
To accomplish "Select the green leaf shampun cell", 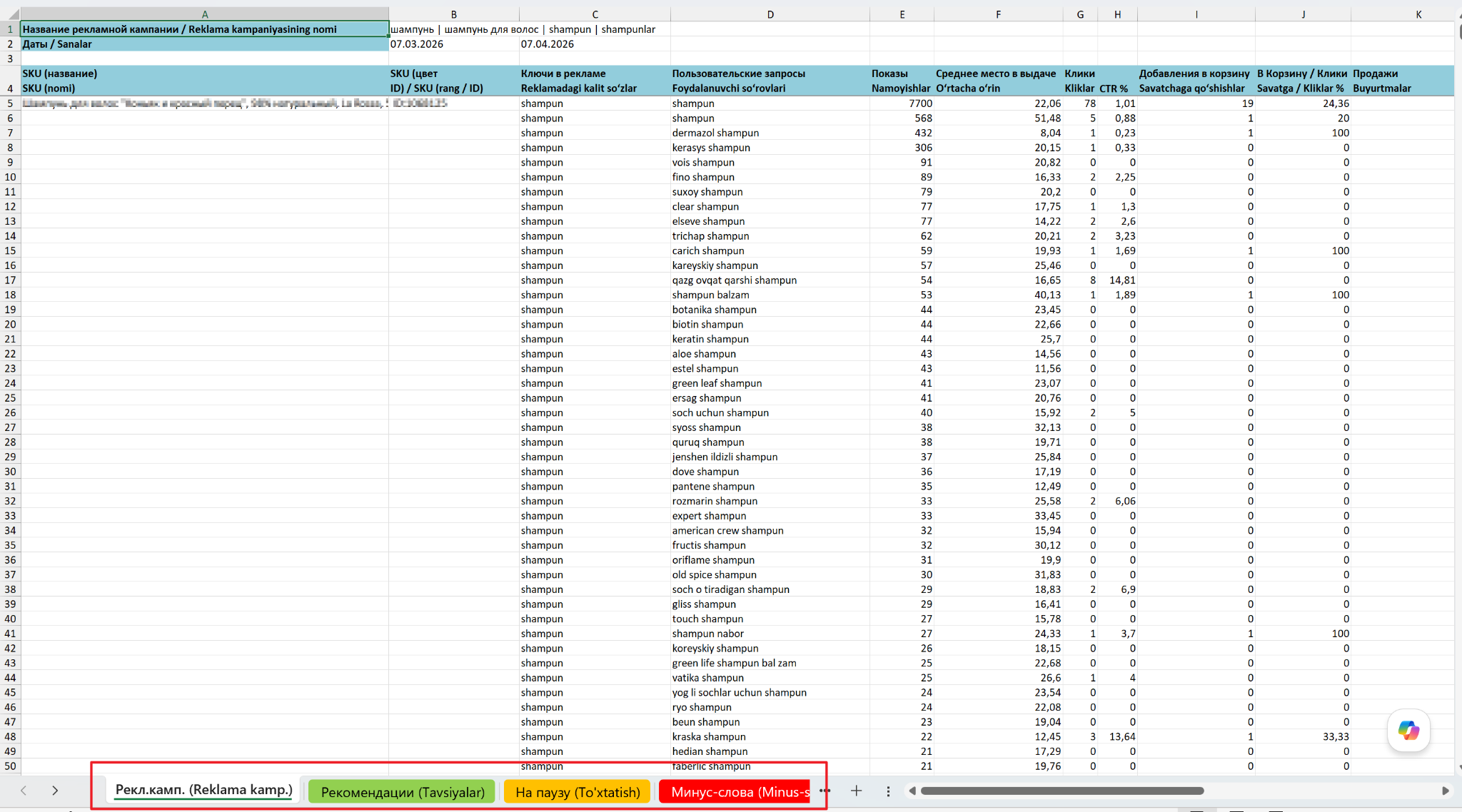I will tap(770, 383).
